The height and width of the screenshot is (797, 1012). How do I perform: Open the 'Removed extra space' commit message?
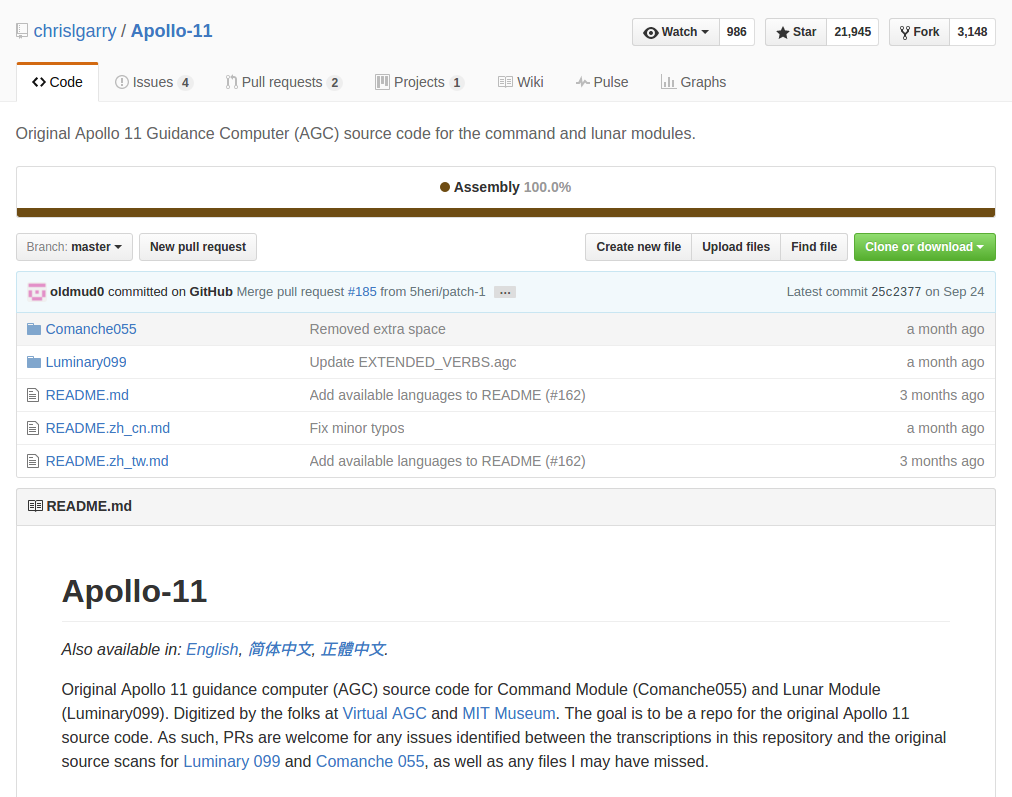(x=378, y=329)
